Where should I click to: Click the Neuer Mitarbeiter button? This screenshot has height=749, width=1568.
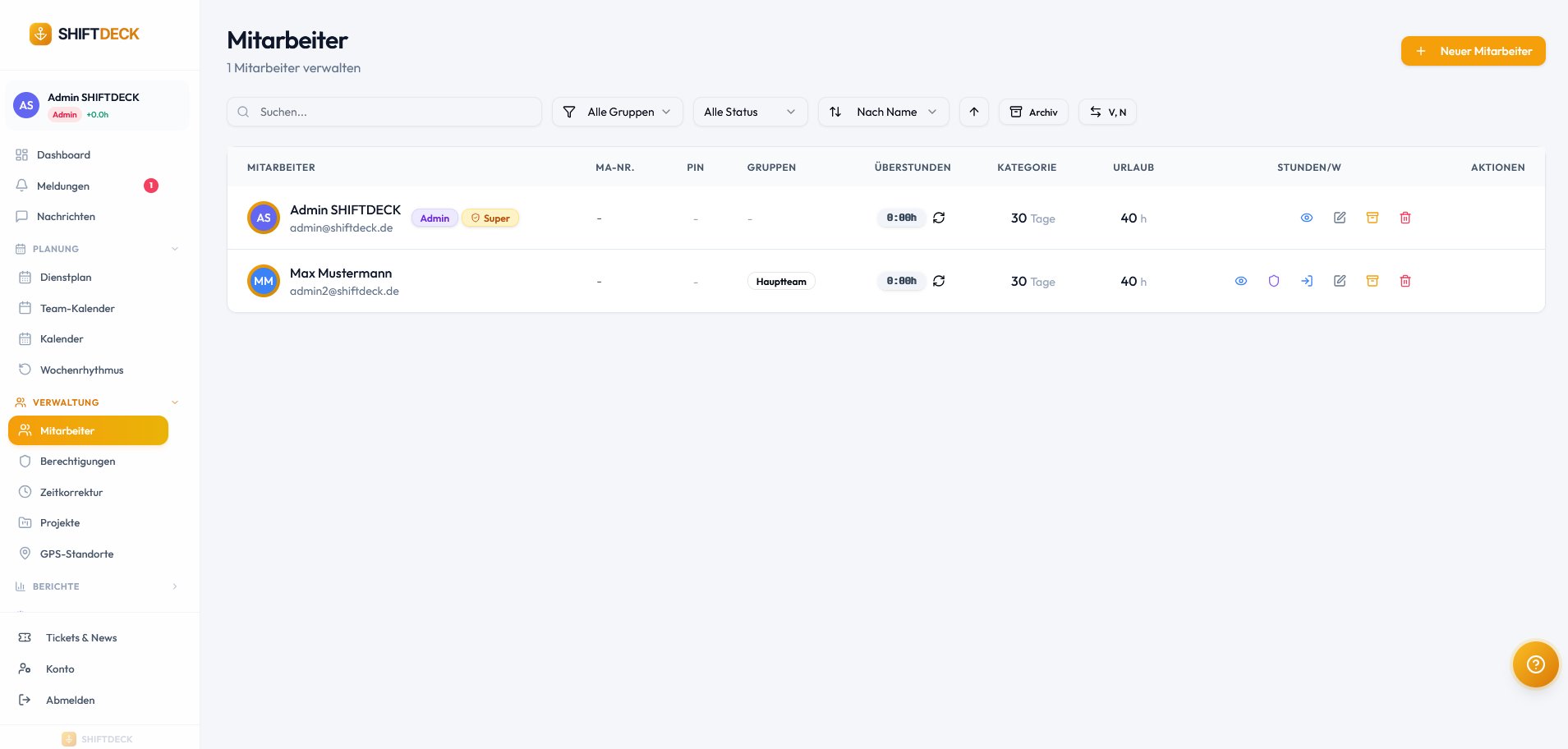tap(1473, 51)
